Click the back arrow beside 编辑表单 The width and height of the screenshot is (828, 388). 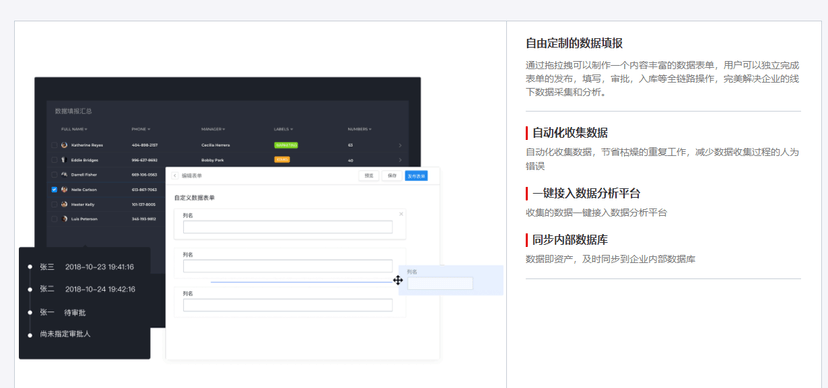click(175, 176)
